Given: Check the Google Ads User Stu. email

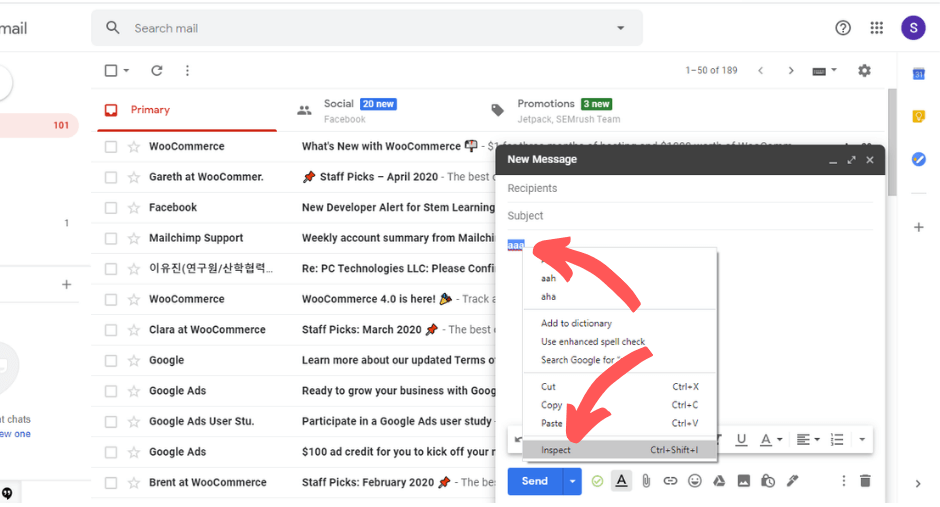Looking at the screenshot, I should coord(111,421).
